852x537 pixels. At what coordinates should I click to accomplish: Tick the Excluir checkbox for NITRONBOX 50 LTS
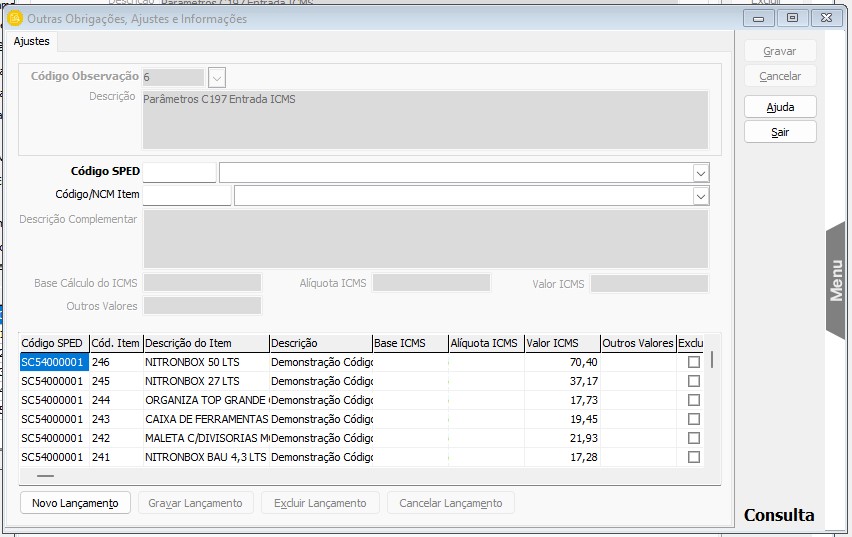694,362
